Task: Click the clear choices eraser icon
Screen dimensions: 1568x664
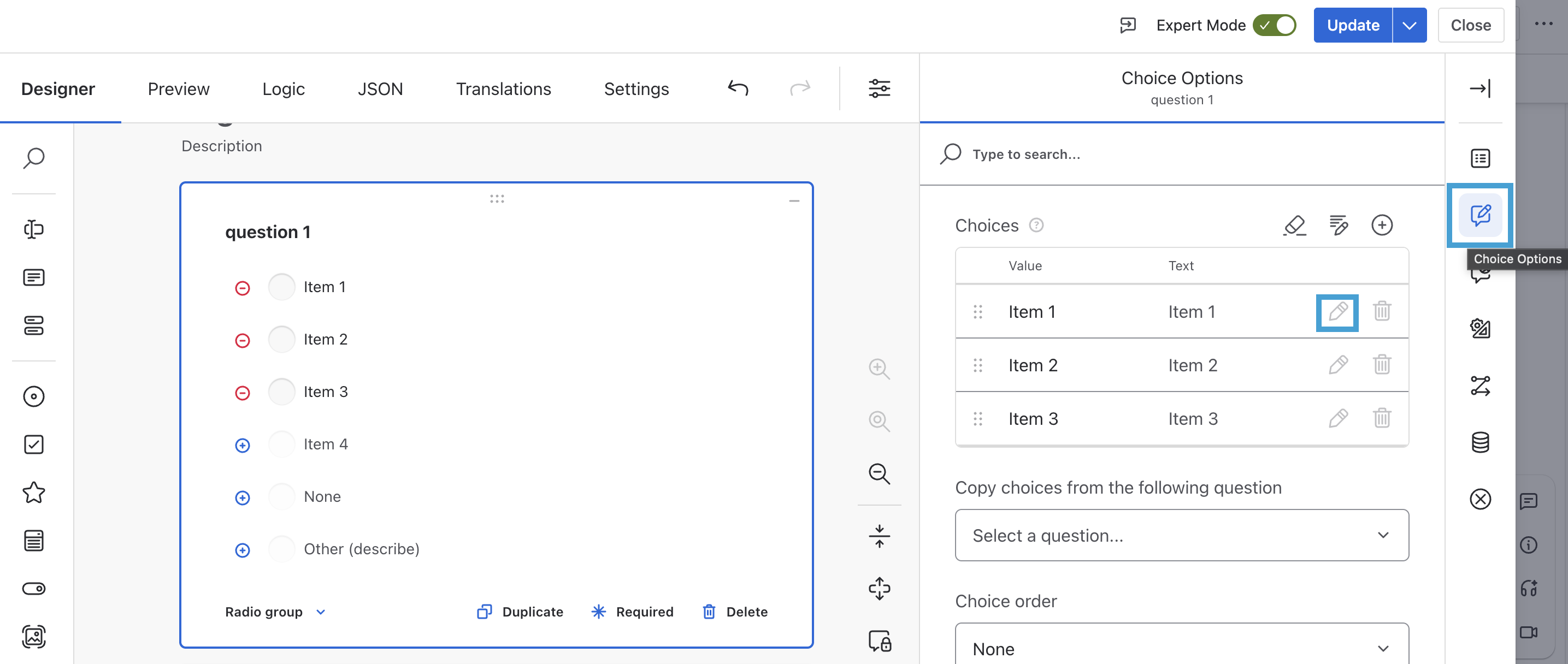Action: (x=1294, y=225)
